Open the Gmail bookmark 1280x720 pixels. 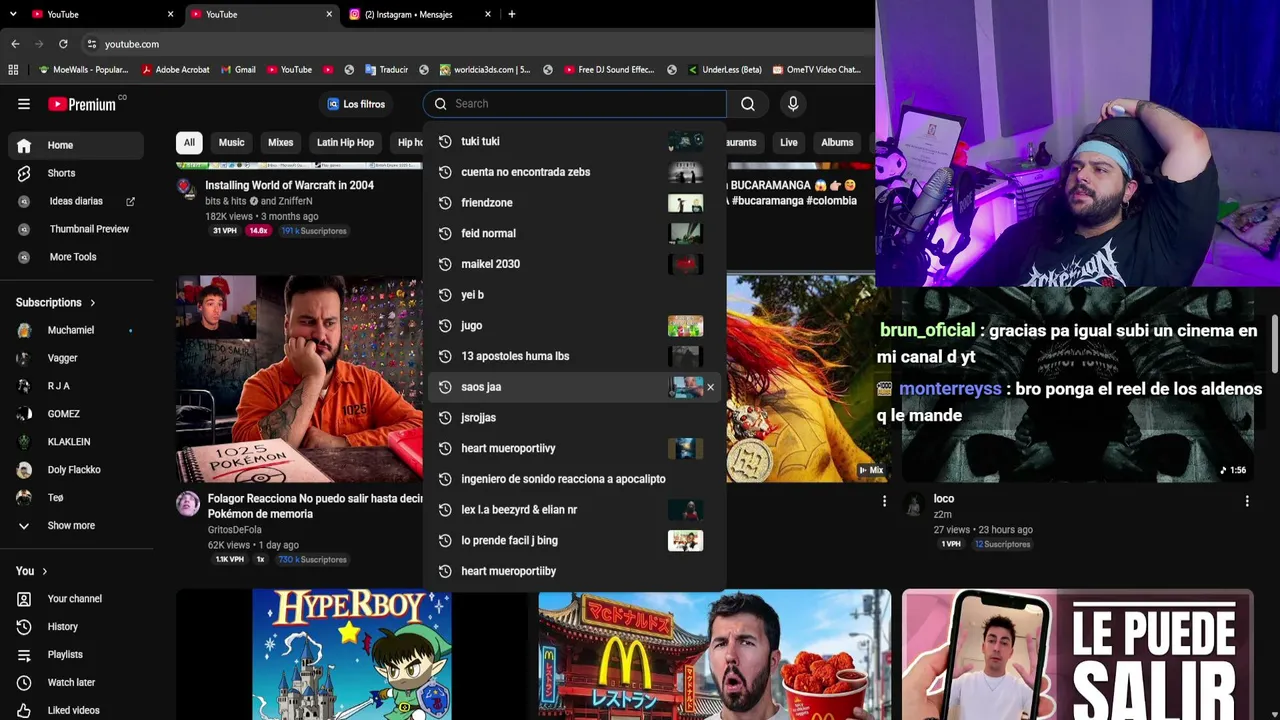(237, 70)
